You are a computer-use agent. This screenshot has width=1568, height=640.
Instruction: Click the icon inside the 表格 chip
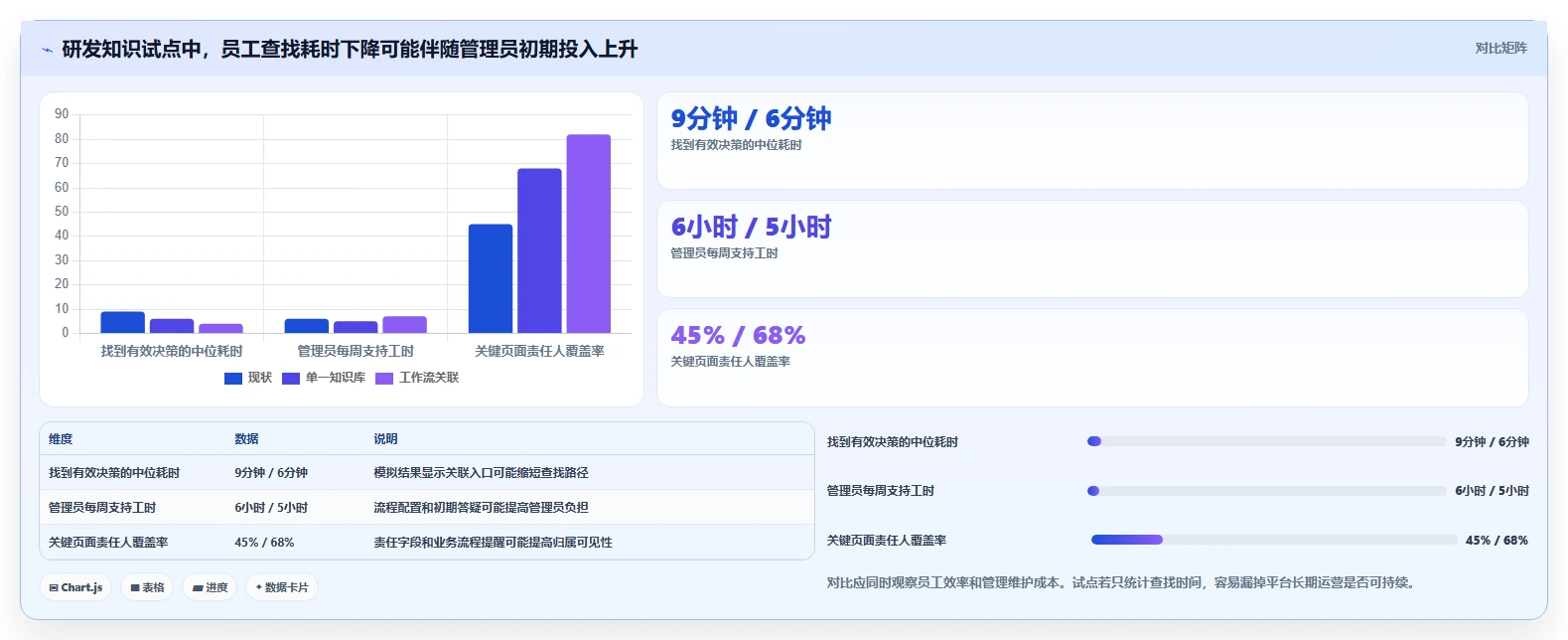tap(135, 587)
